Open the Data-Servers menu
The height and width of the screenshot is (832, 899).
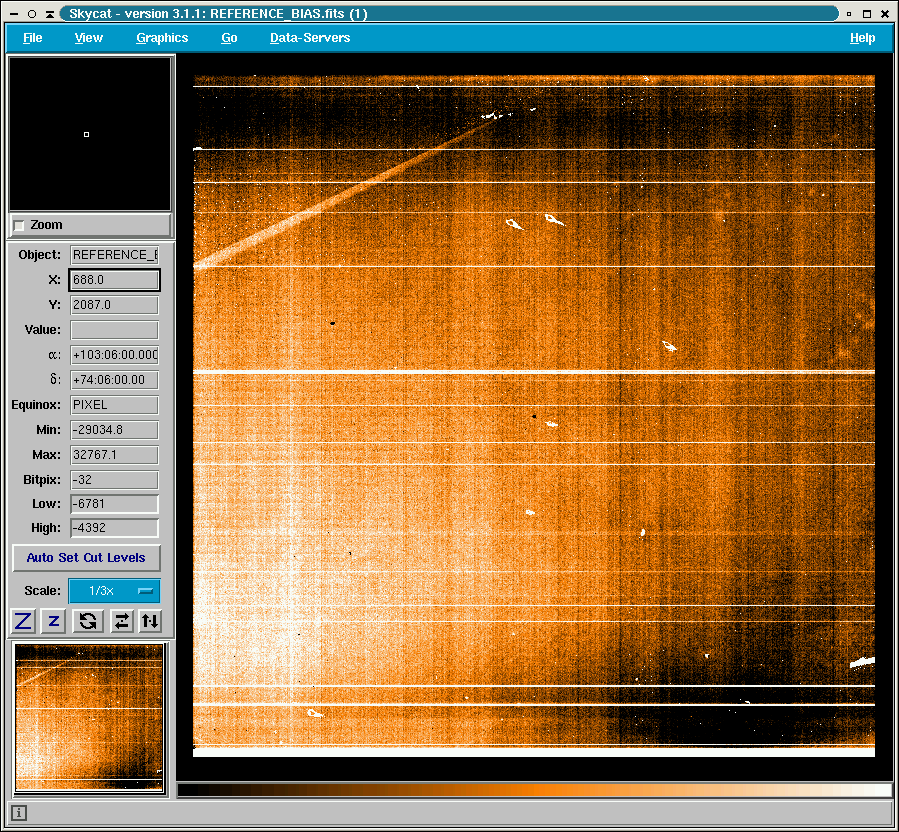(310, 38)
